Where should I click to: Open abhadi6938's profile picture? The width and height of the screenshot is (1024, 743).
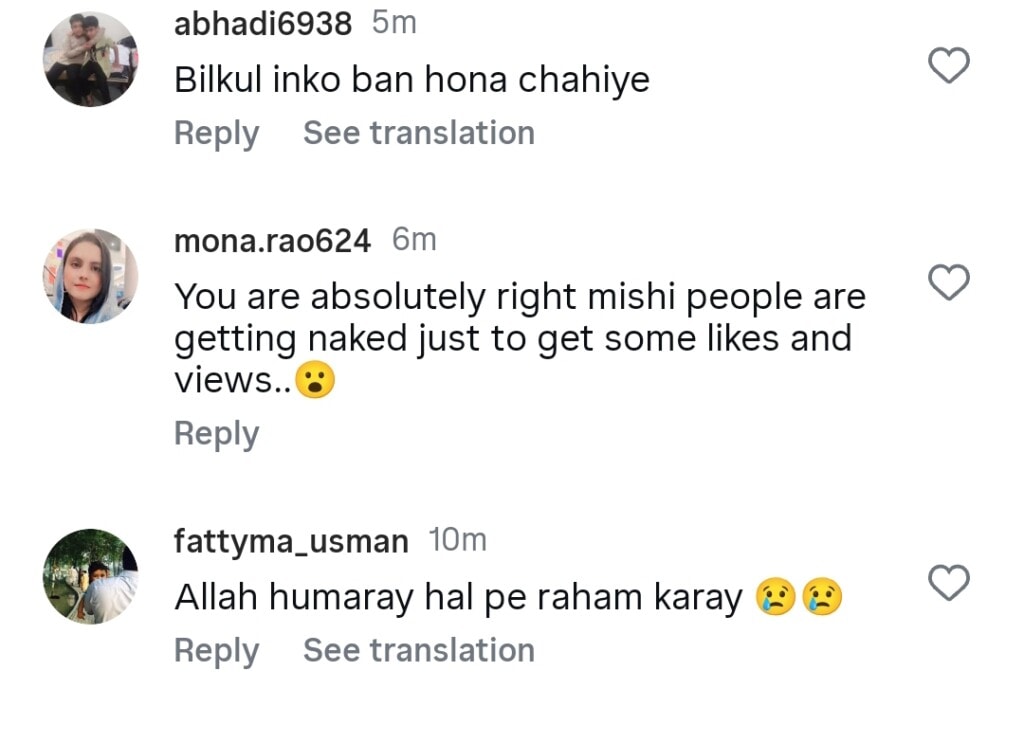(90, 58)
